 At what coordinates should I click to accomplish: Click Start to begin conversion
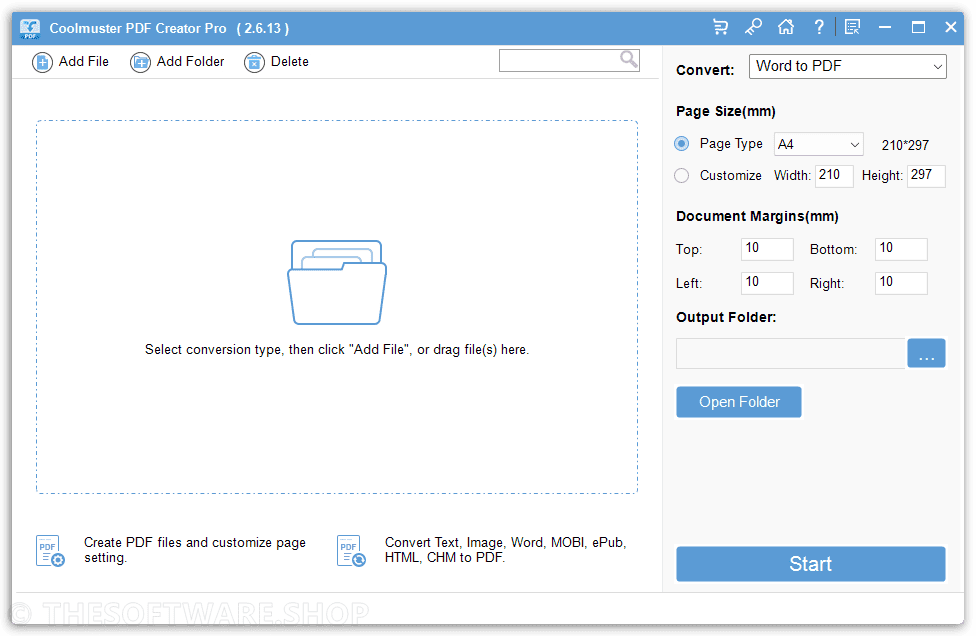pyautogui.click(x=810, y=564)
